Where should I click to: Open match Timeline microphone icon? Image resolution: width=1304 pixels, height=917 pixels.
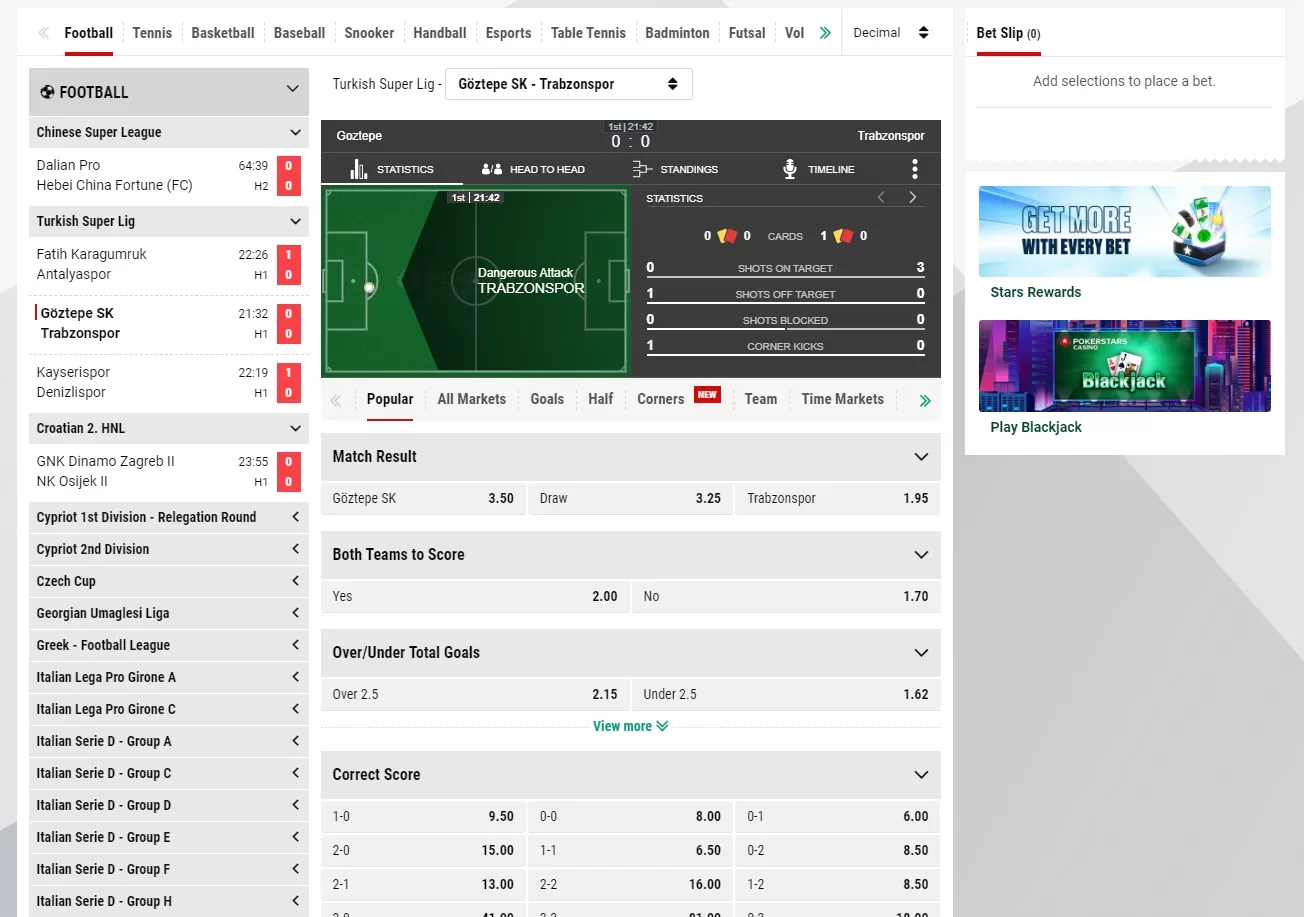(x=790, y=169)
